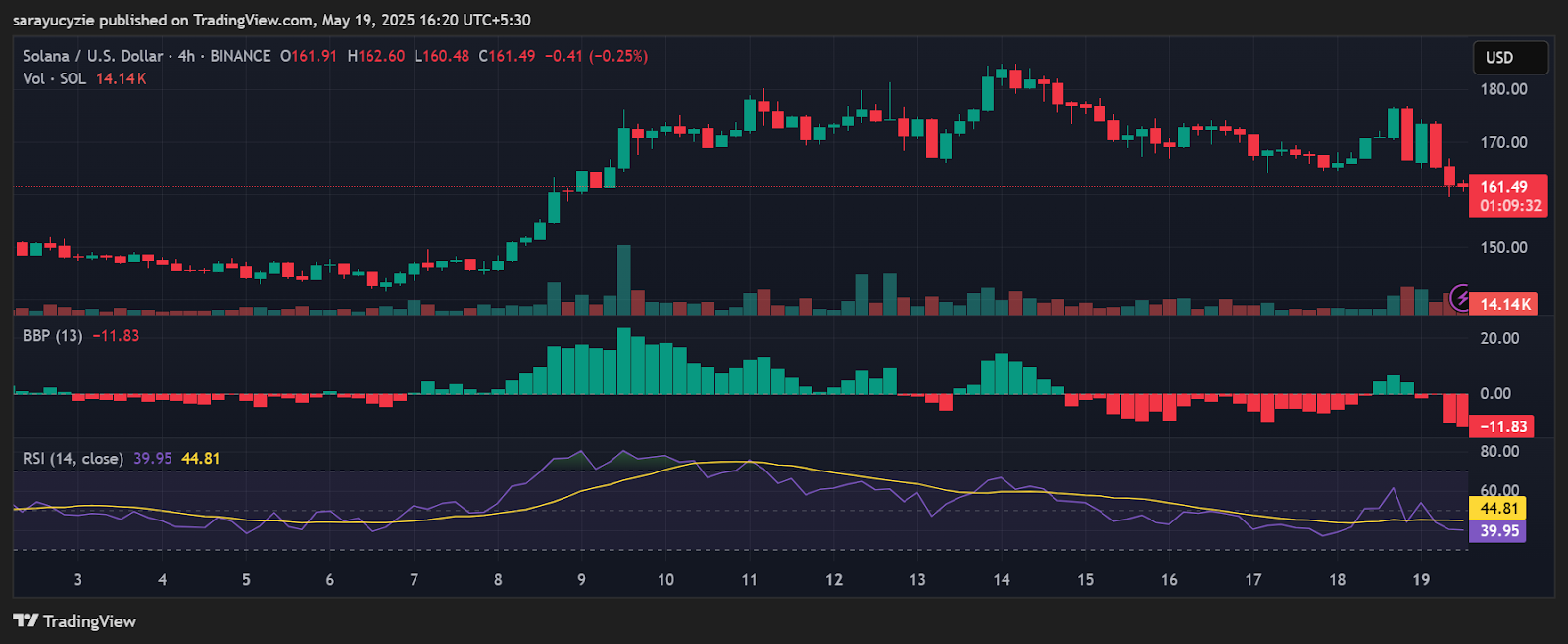Image resolution: width=1568 pixels, height=644 pixels.
Task: Click date 14 on the time axis
Action: pyautogui.click(x=1001, y=580)
